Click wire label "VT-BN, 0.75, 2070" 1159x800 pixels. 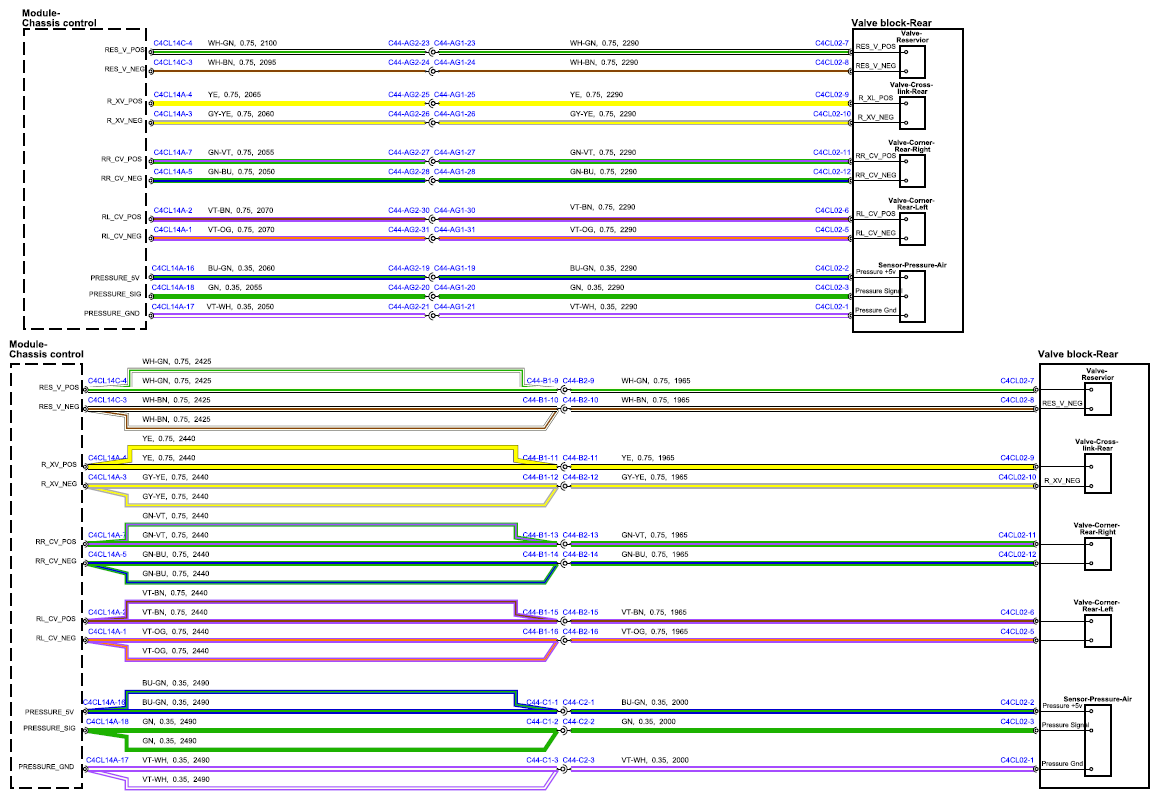pyautogui.click(x=241, y=211)
